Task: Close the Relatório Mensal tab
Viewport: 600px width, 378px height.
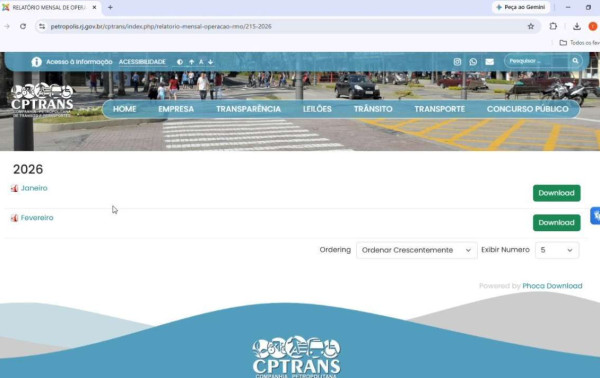Action: tap(94, 7)
